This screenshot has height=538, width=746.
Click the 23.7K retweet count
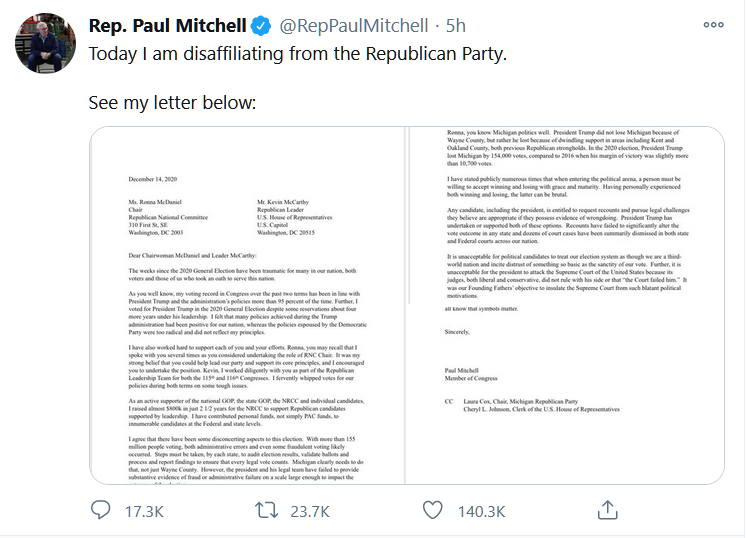308,511
